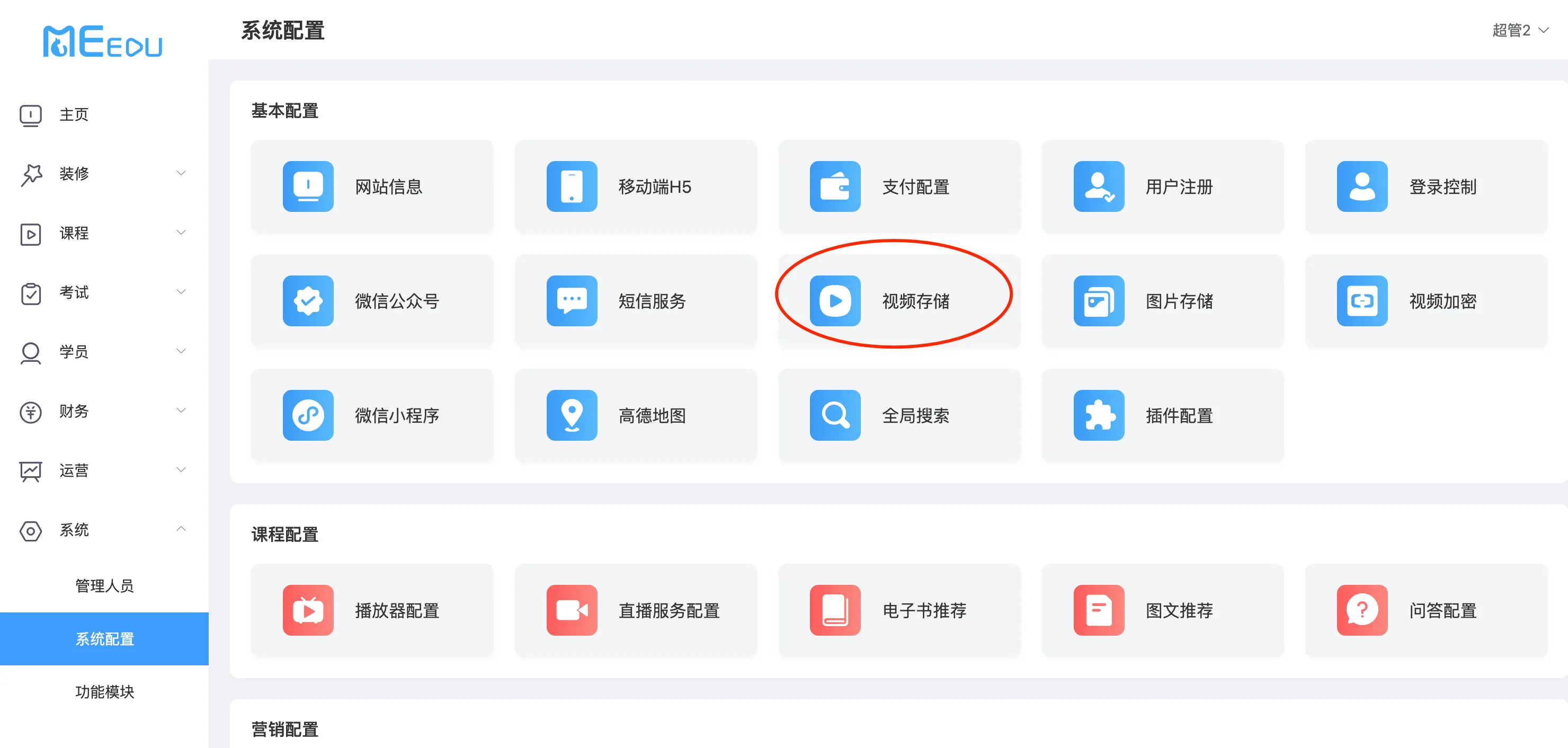Click the 高德地图 card label
1568x748 pixels.
[652, 416]
